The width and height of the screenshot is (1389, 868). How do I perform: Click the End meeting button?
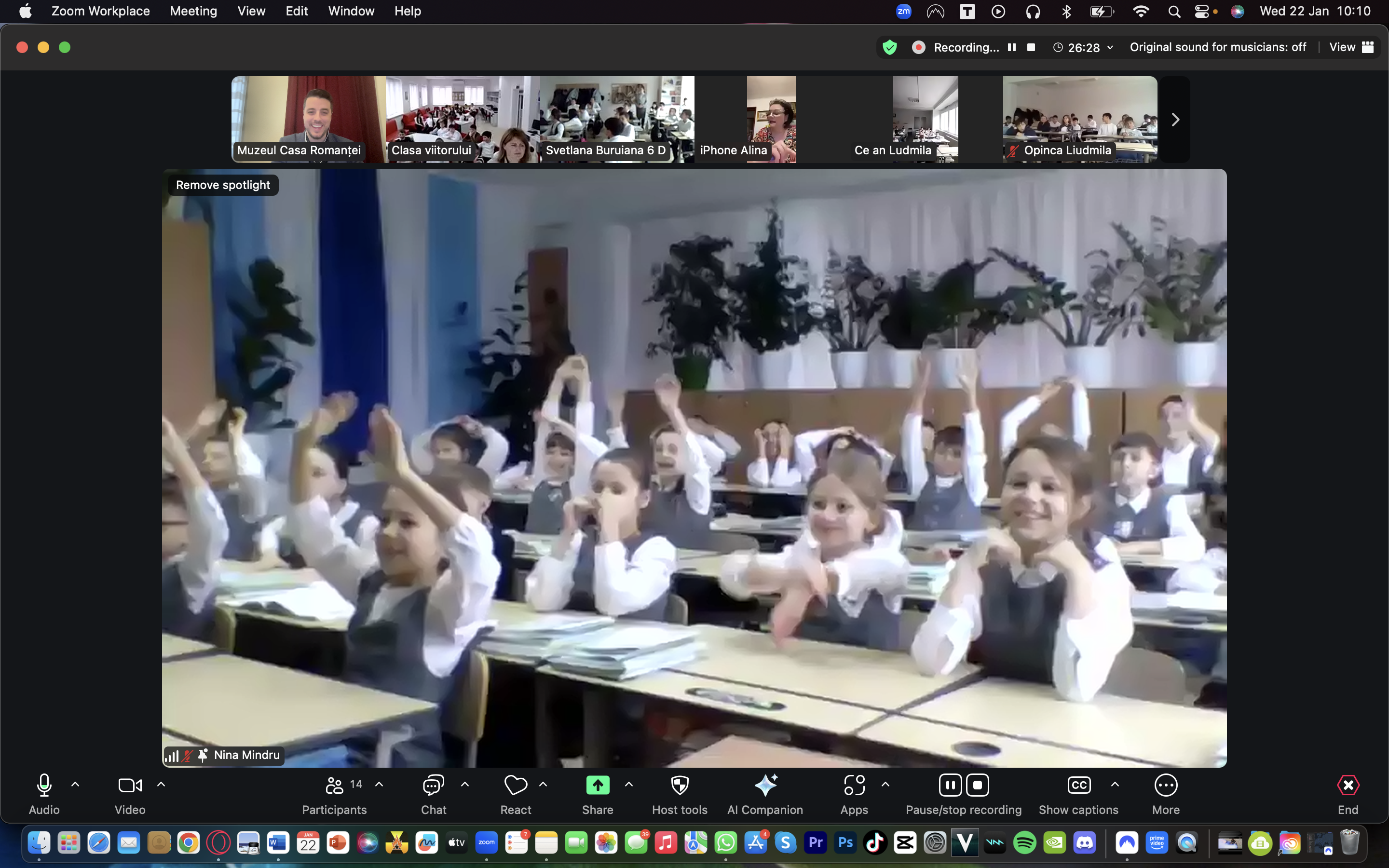click(1348, 786)
